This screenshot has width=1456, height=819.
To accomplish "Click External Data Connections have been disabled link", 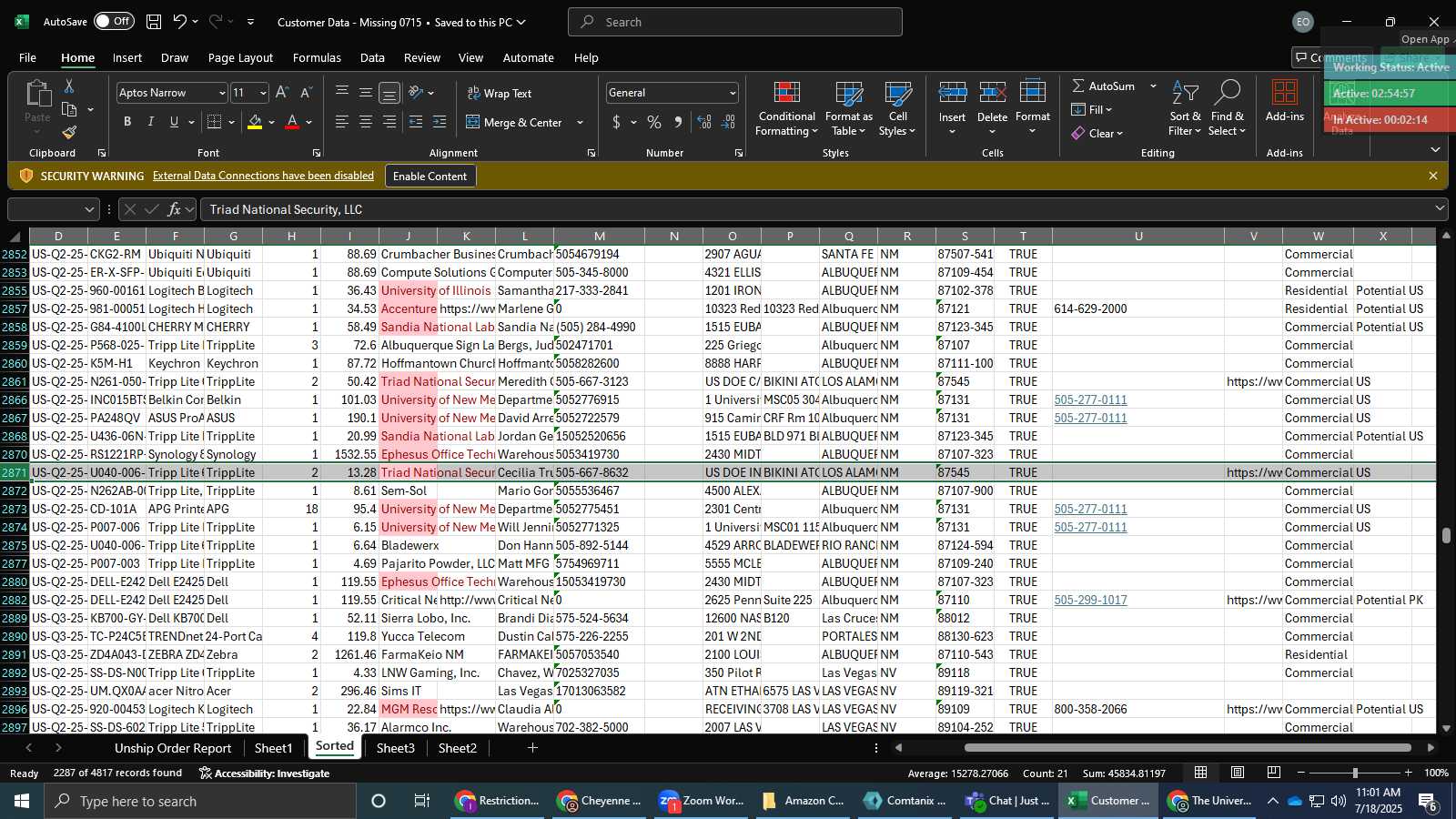I will tap(263, 176).
